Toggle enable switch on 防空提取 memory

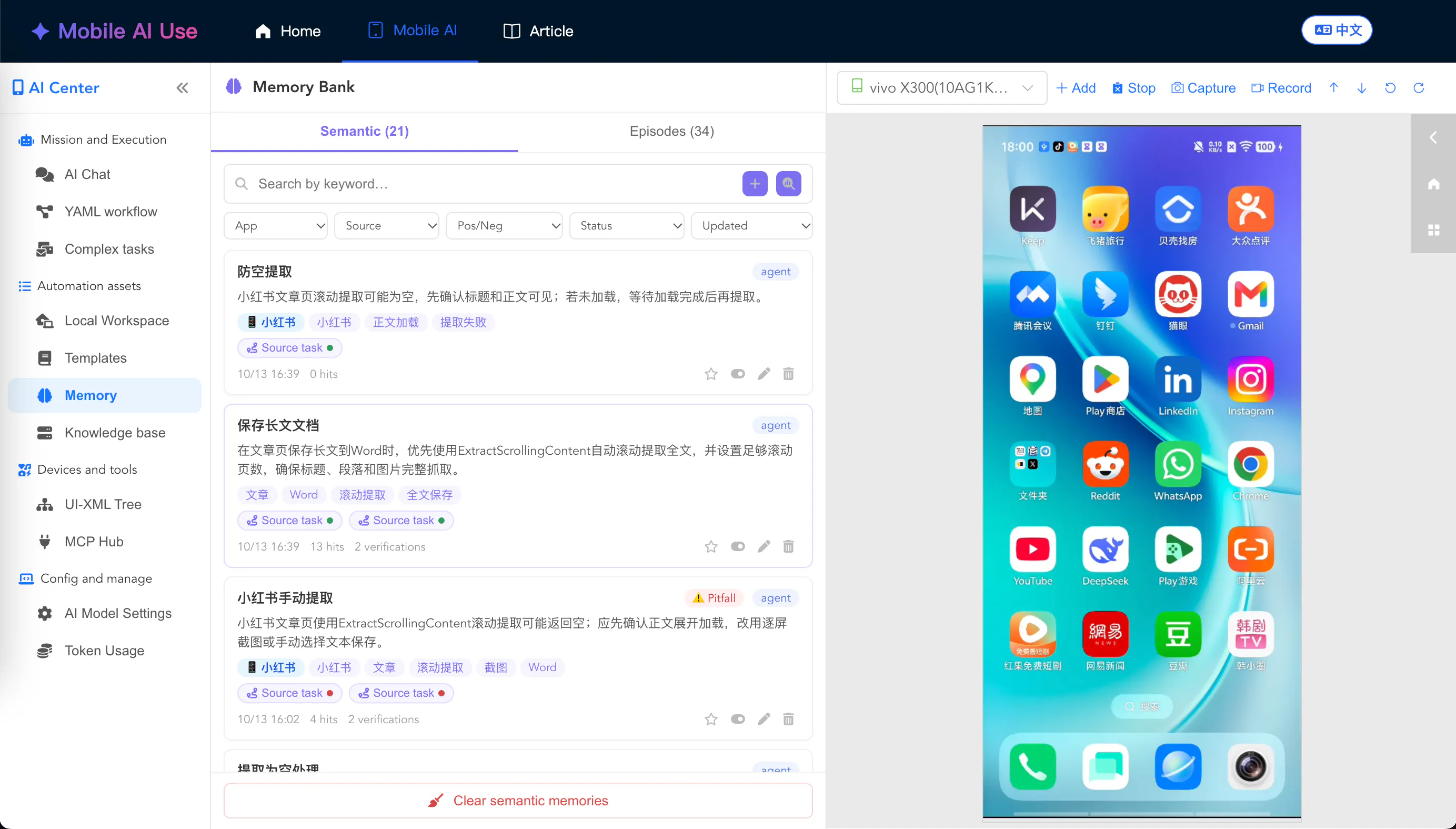tap(738, 374)
